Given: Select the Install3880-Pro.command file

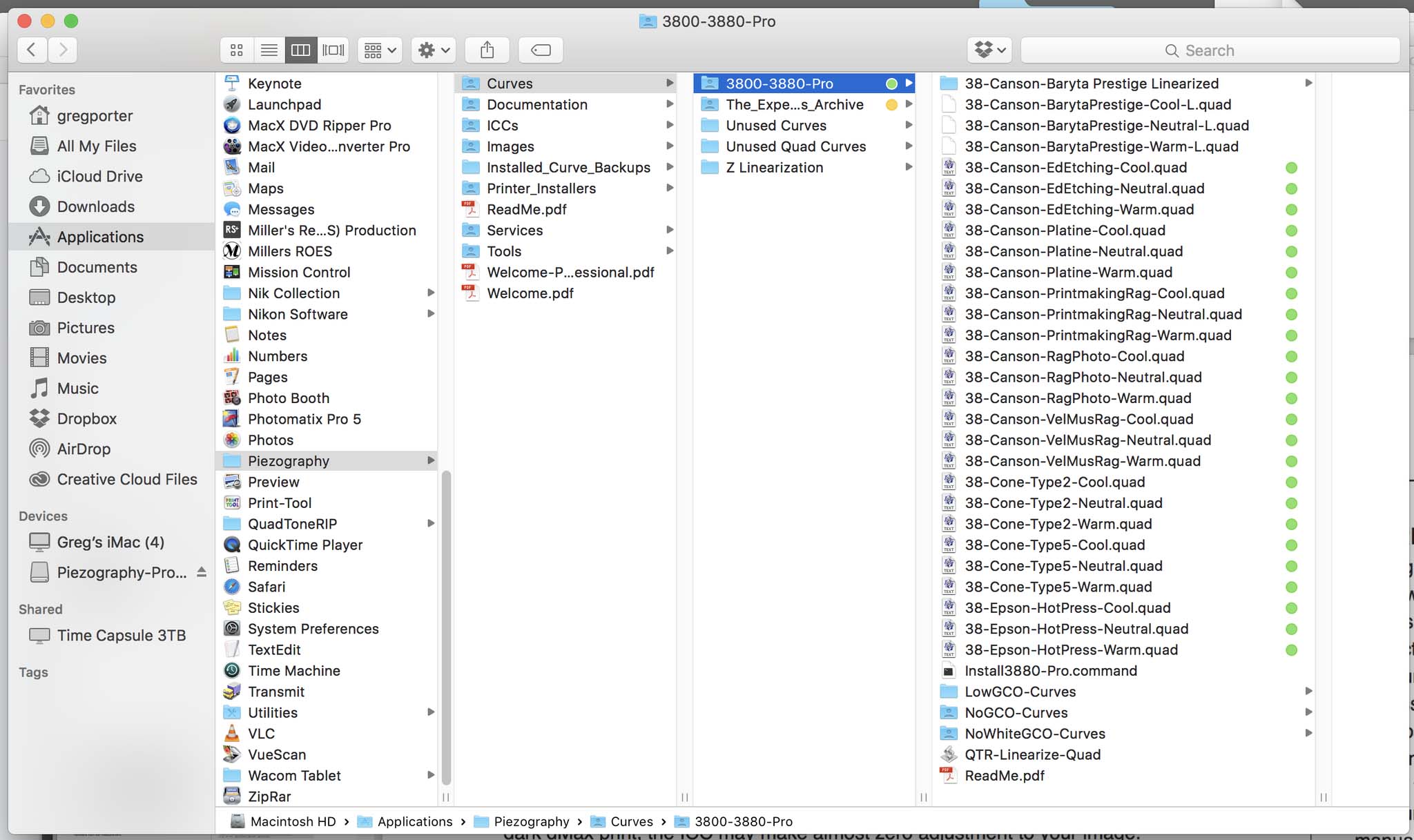Looking at the screenshot, I should (1050, 671).
